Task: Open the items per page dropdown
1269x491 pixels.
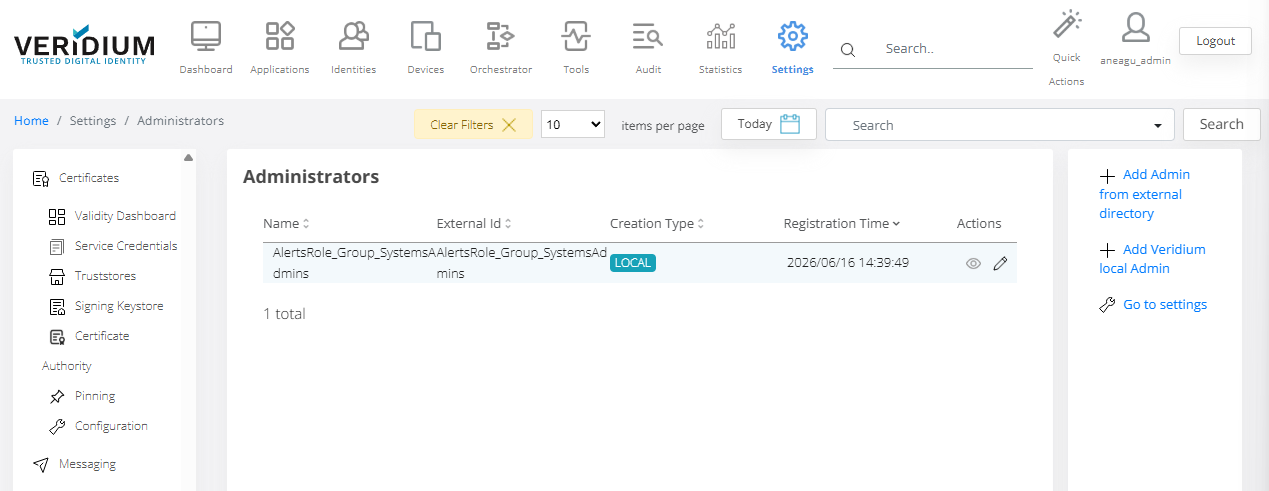Action: 573,125
